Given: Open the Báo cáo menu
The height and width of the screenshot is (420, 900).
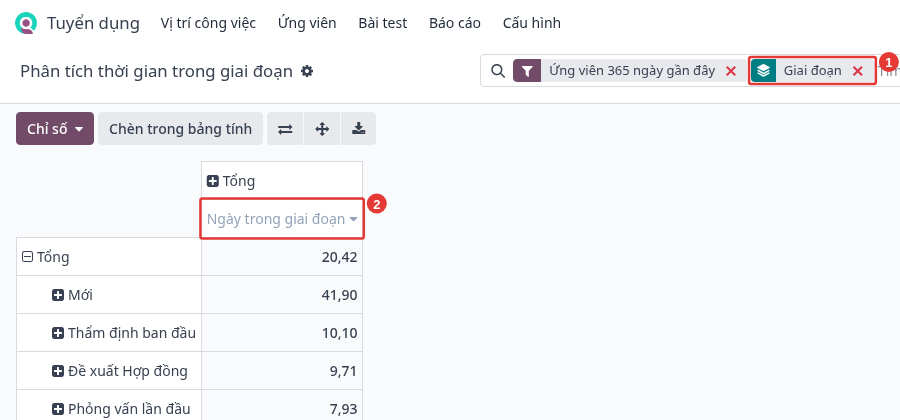Looking at the screenshot, I should pyautogui.click(x=455, y=23).
